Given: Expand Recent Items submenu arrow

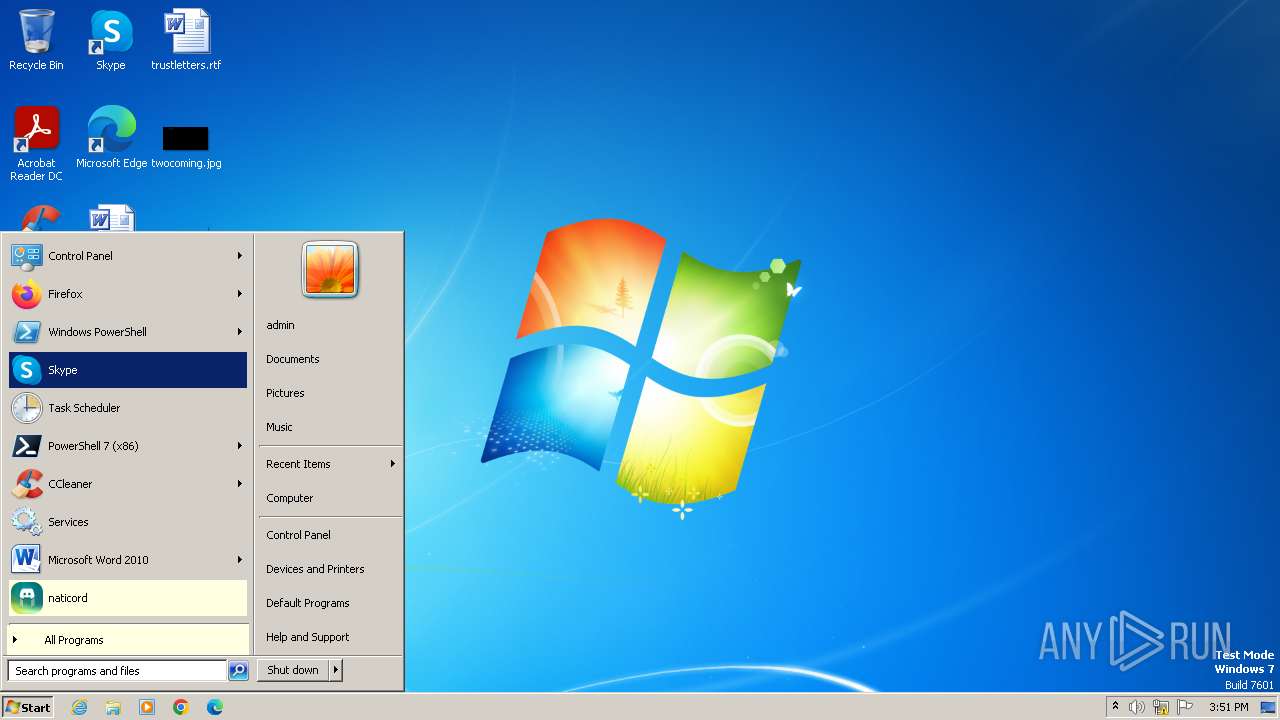Looking at the screenshot, I should tap(393, 464).
